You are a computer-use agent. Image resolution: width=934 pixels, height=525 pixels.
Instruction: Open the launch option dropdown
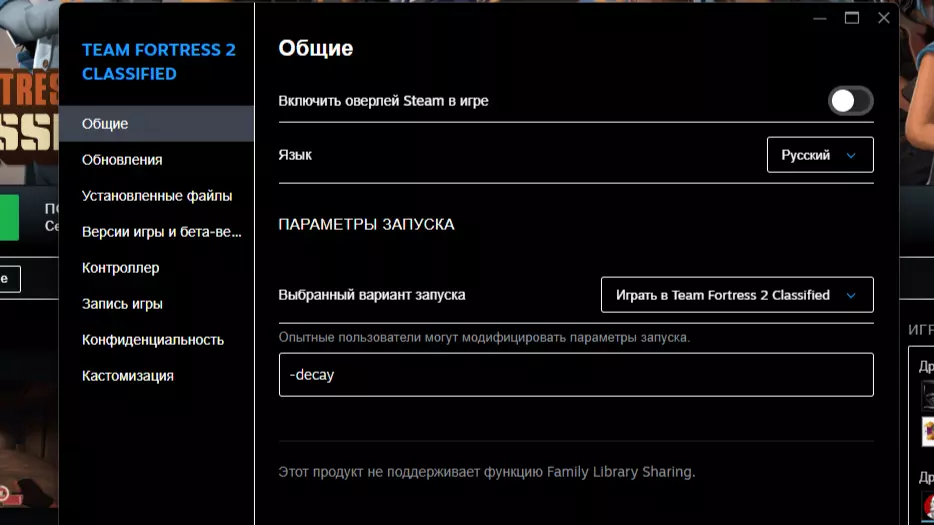(x=737, y=295)
